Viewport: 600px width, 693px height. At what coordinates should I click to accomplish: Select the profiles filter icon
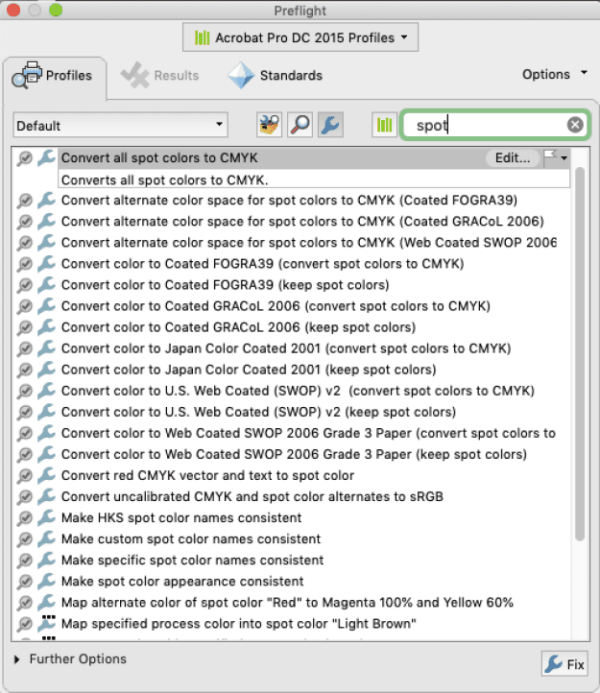(x=269, y=125)
